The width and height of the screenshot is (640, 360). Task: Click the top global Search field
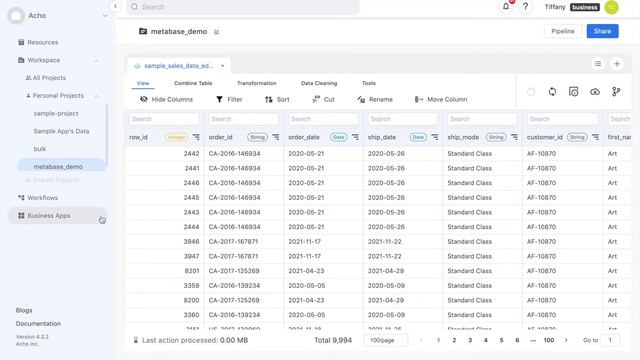click(243, 7)
